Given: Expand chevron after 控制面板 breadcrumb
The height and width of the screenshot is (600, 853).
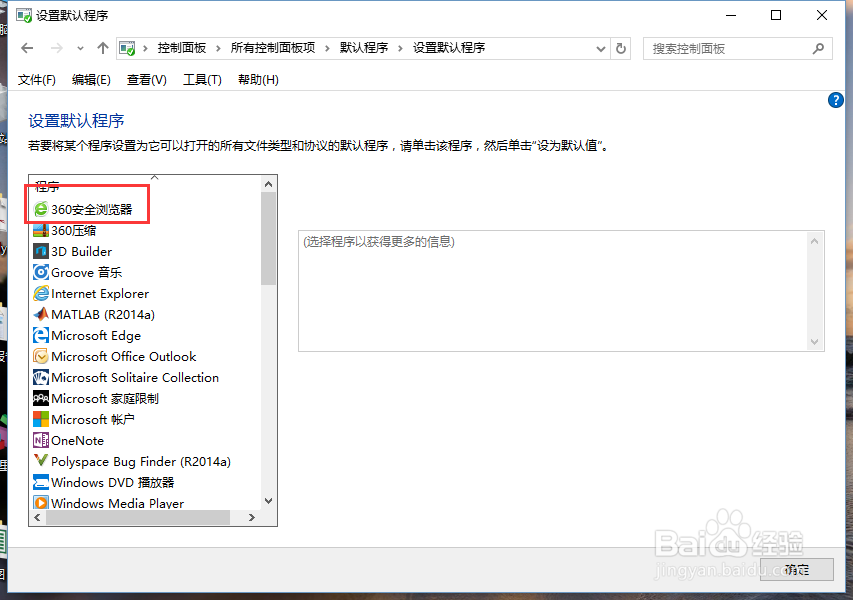Looking at the screenshot, I should pos(218,48).
